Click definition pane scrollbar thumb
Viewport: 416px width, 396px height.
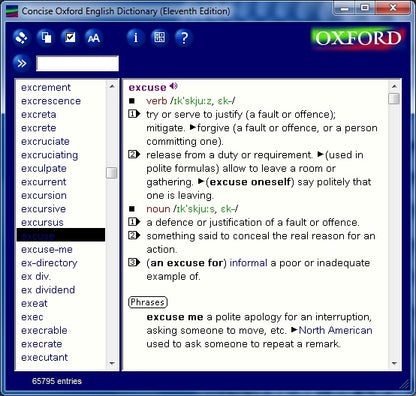click(x=394, y=99)
